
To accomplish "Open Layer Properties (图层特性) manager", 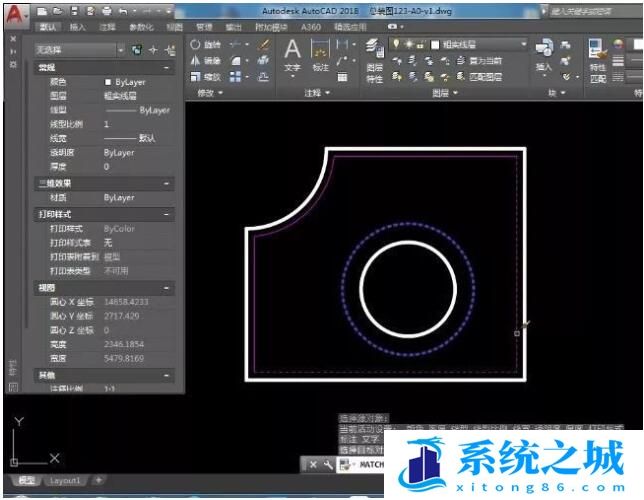I will tap(374, 61).
